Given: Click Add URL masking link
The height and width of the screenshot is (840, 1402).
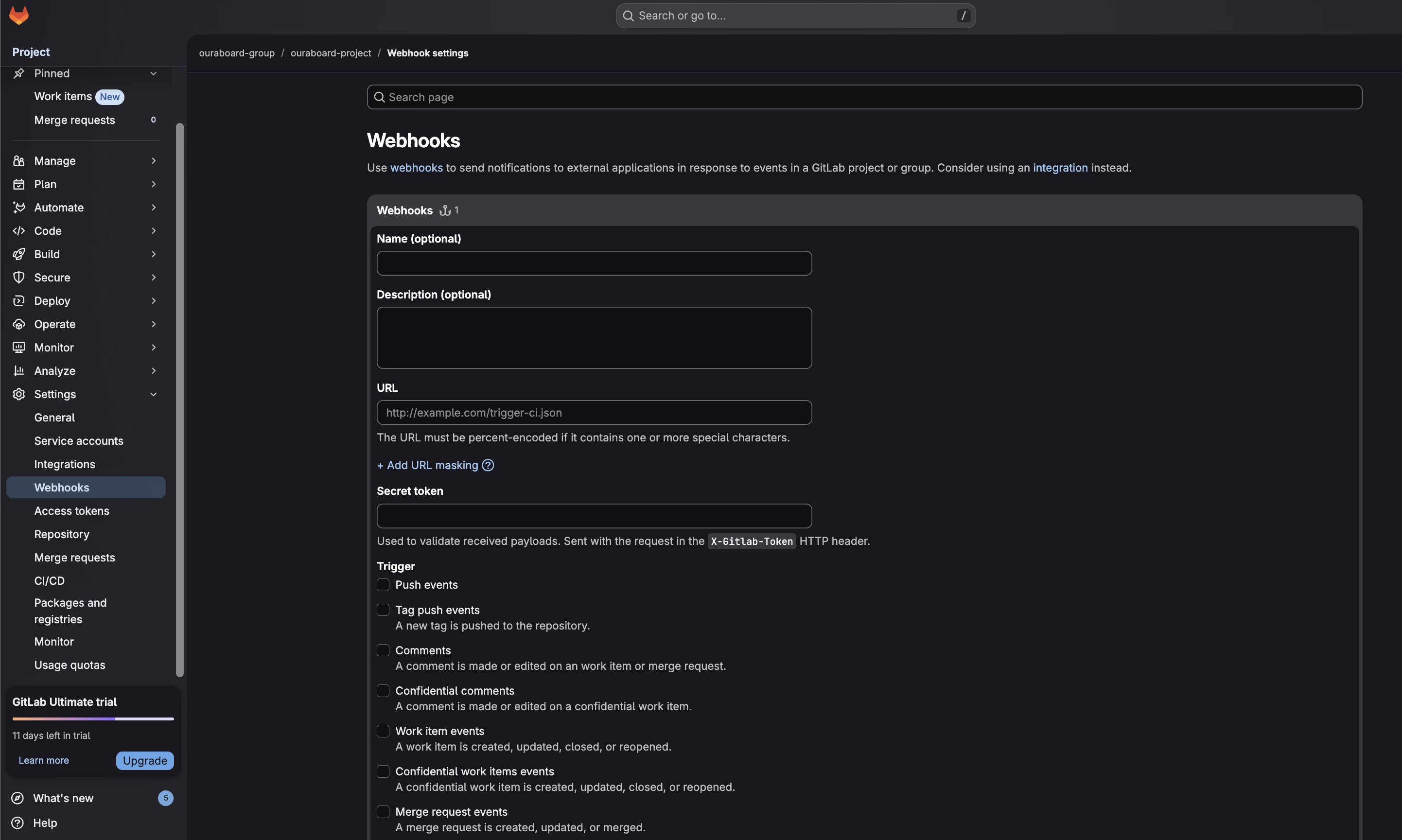Looking at the screenshot, I should (427, 465).
